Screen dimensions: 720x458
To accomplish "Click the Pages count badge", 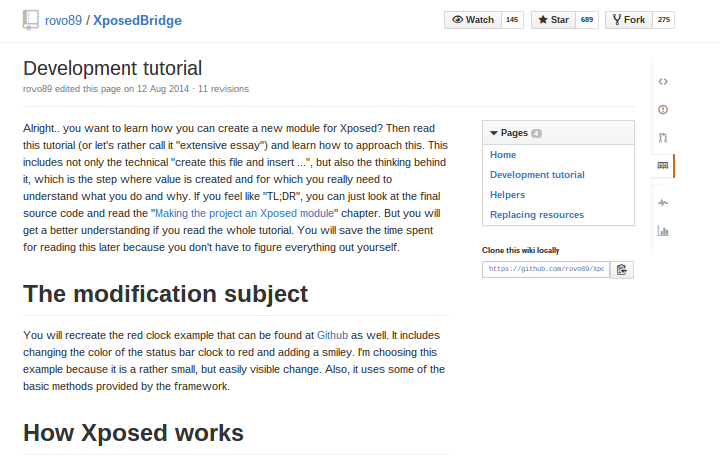I will click(x=536, y=133).
